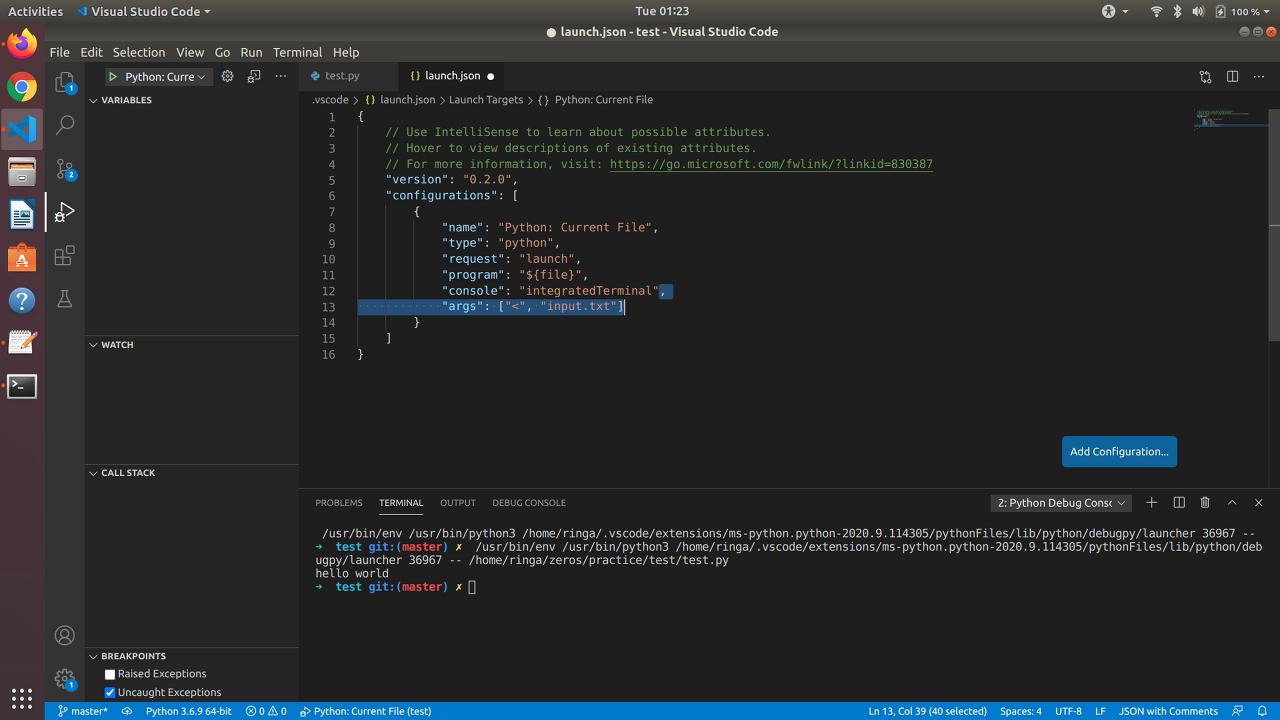This screenshot has width=1280, height=720.
Task: Launch Firefox from the Ubuntu dock
Action: [22, 44]
